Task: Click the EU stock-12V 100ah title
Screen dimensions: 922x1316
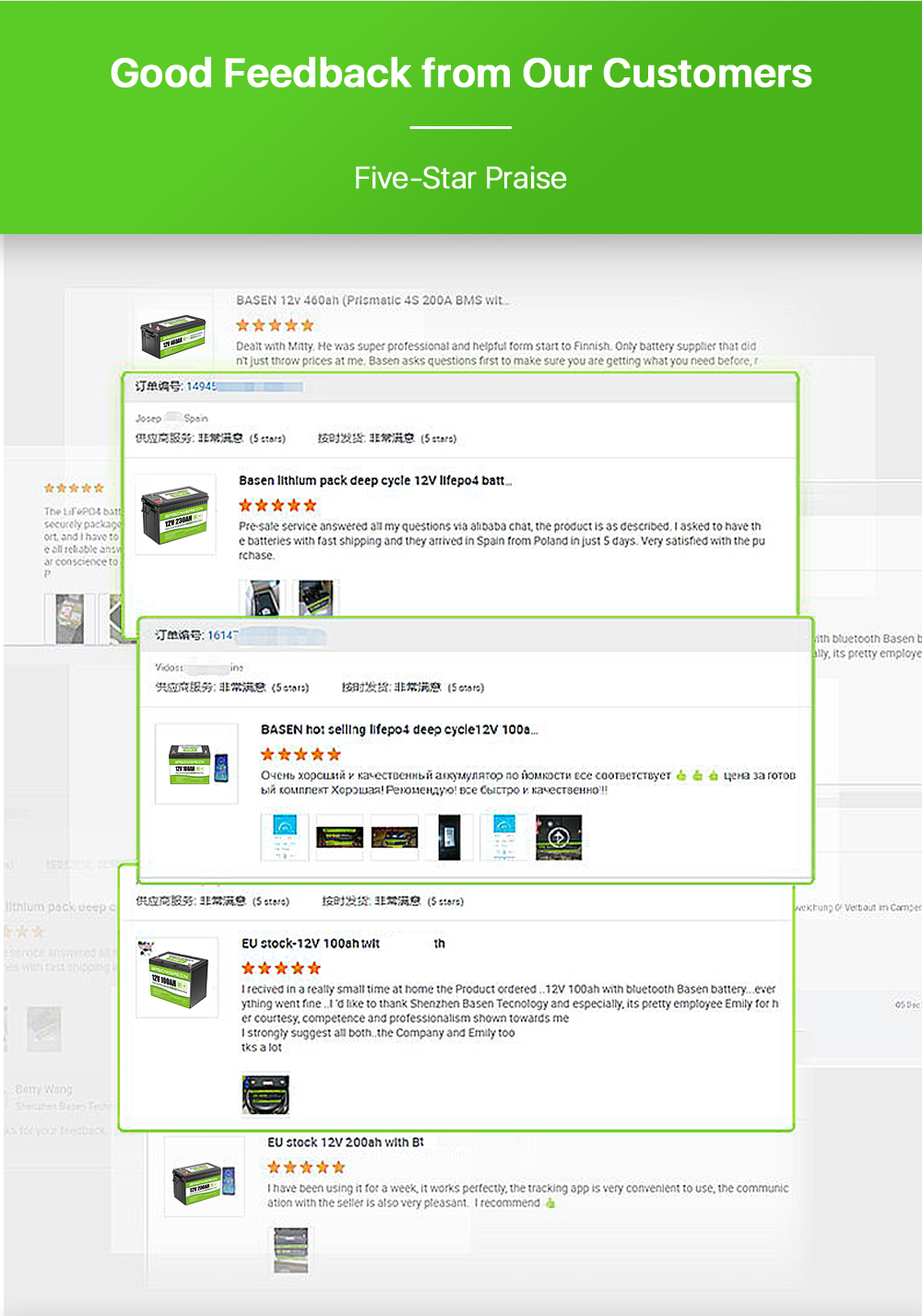Action: pyautogui.click(x=311, y=944)
